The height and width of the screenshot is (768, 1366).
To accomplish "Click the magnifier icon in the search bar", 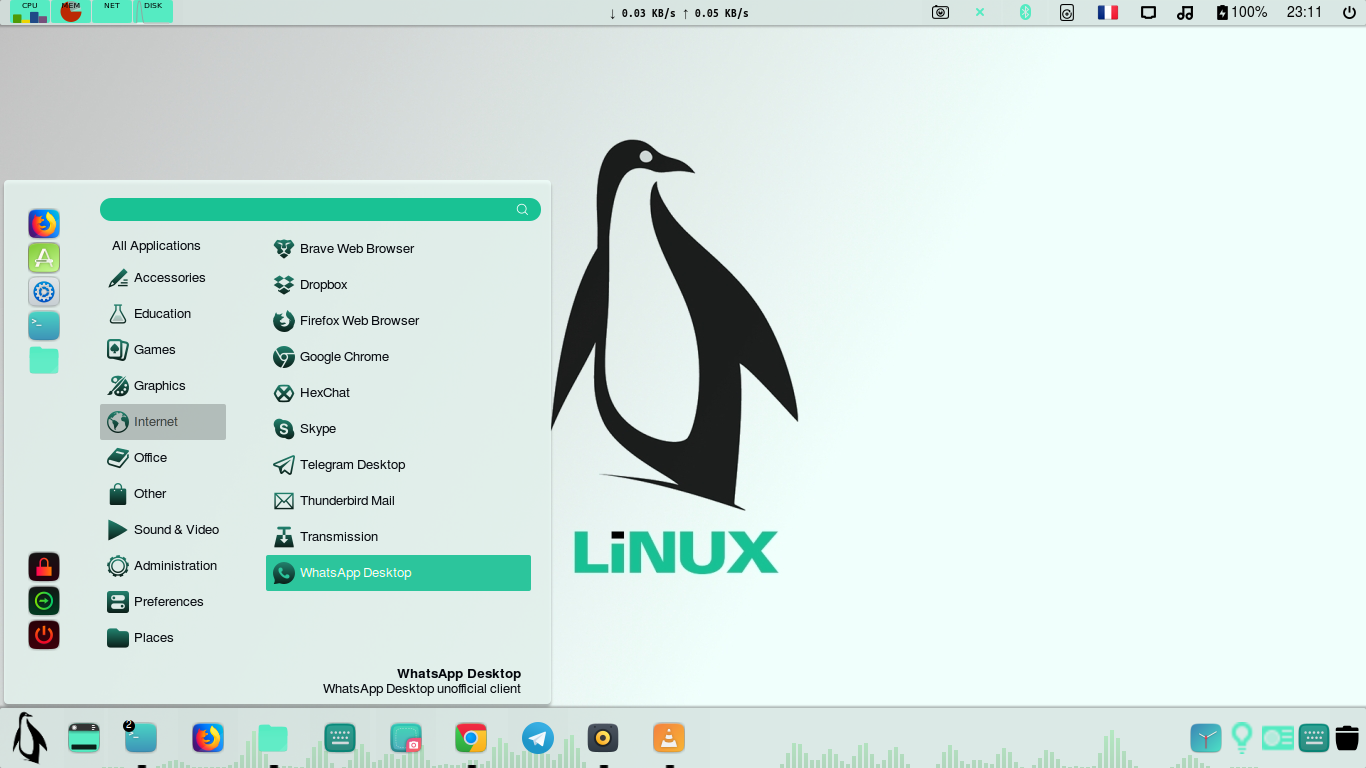I will point(522,209).
